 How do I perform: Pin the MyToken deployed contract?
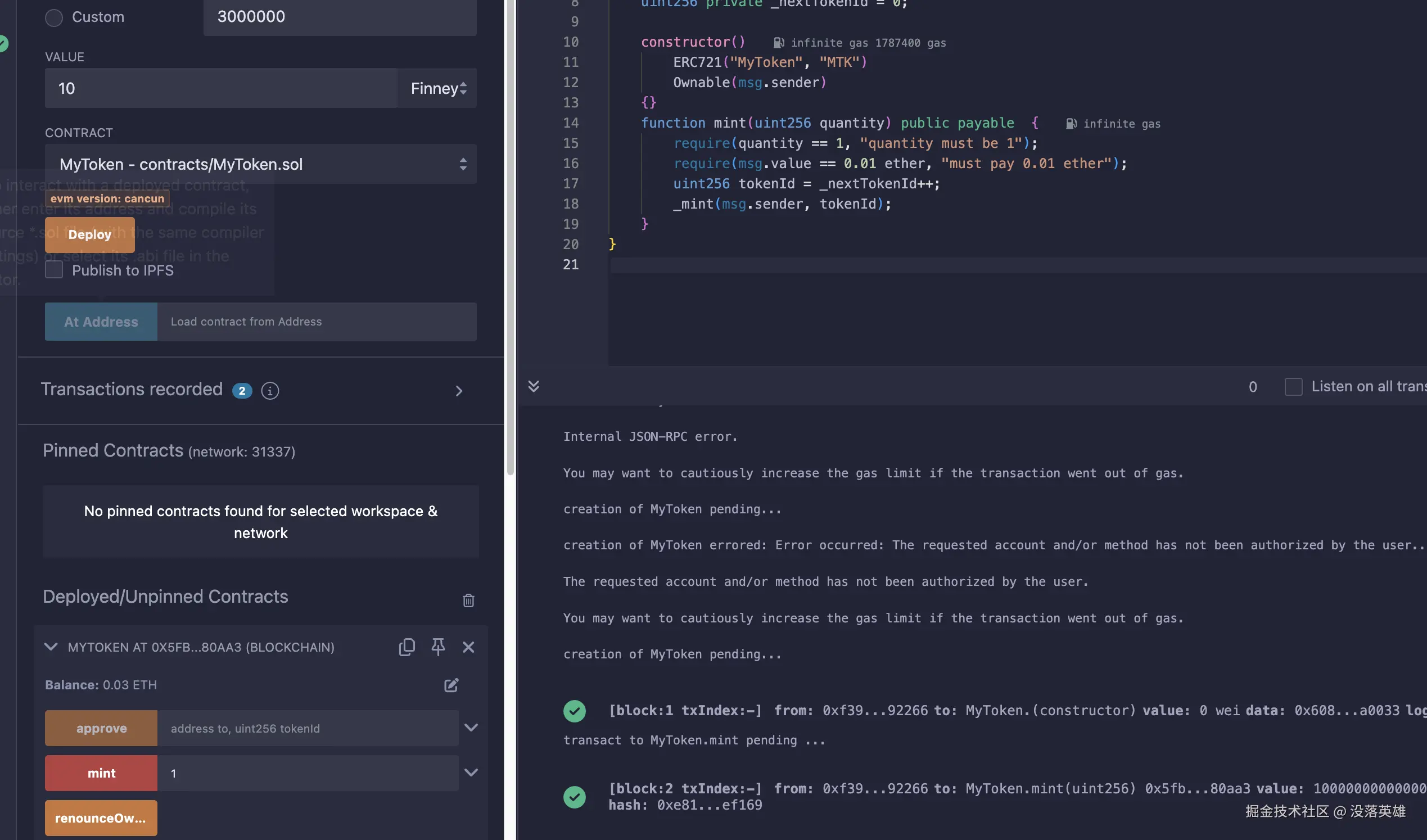(x=438, y=647)
